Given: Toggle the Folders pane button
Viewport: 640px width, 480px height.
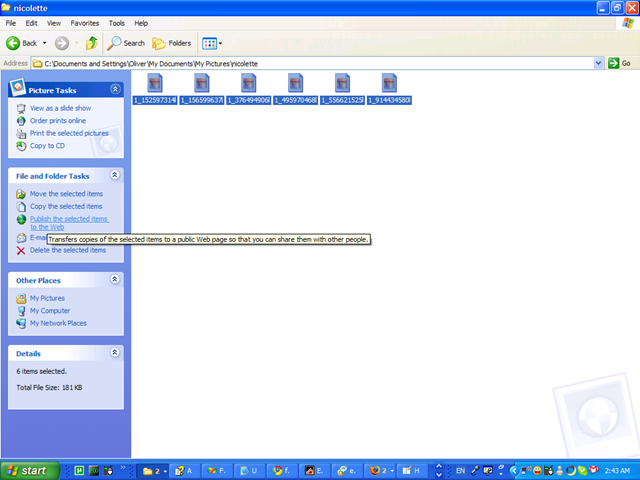Looking at the screenshot, I should coord(172,43).
